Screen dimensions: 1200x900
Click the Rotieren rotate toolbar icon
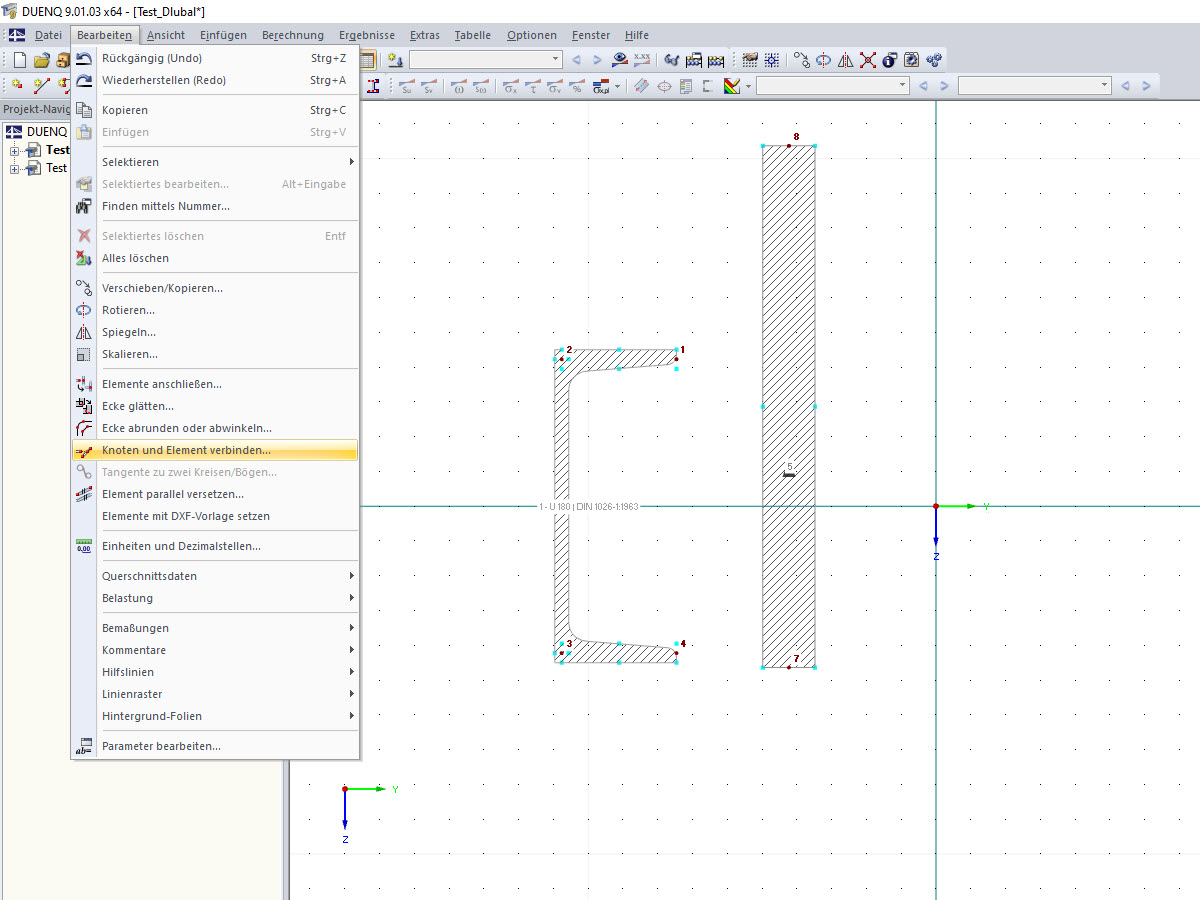823,60
